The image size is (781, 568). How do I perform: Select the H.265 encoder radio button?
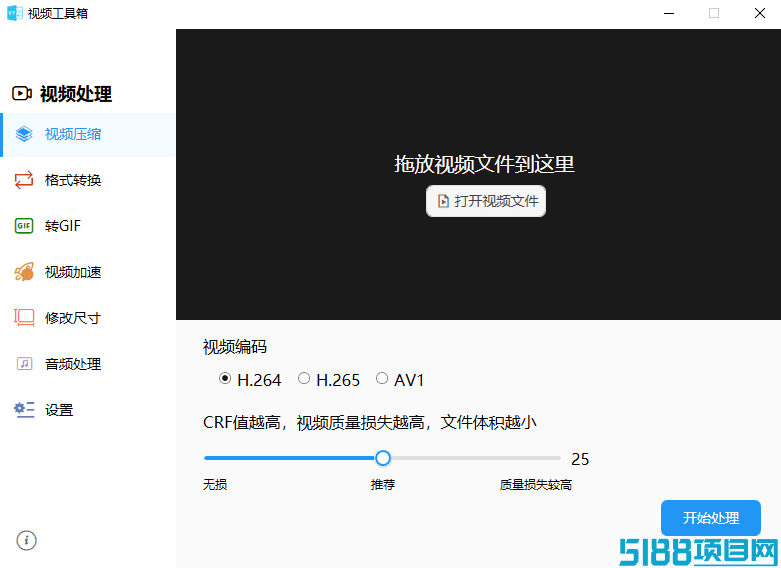point(304,379)
